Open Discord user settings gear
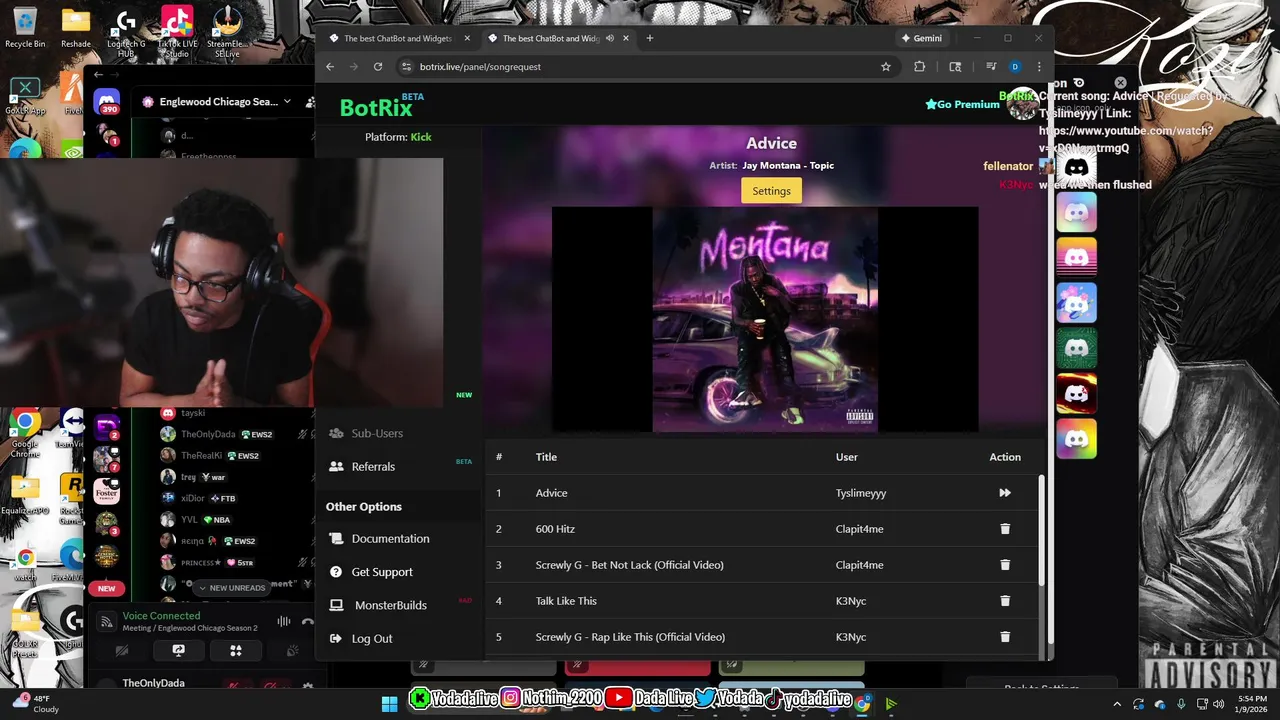This screenshot has width=1280, height=720. click(x=308, y=687)
